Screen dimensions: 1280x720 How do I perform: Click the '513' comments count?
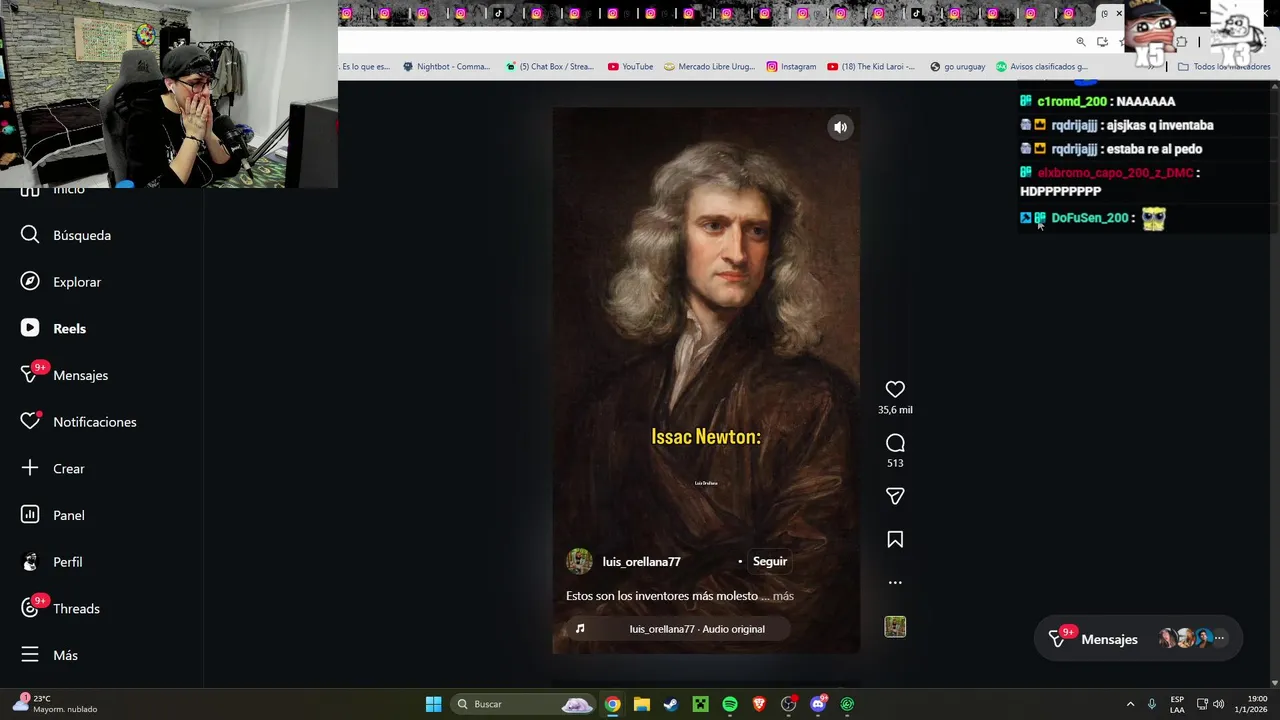point(895,463)
